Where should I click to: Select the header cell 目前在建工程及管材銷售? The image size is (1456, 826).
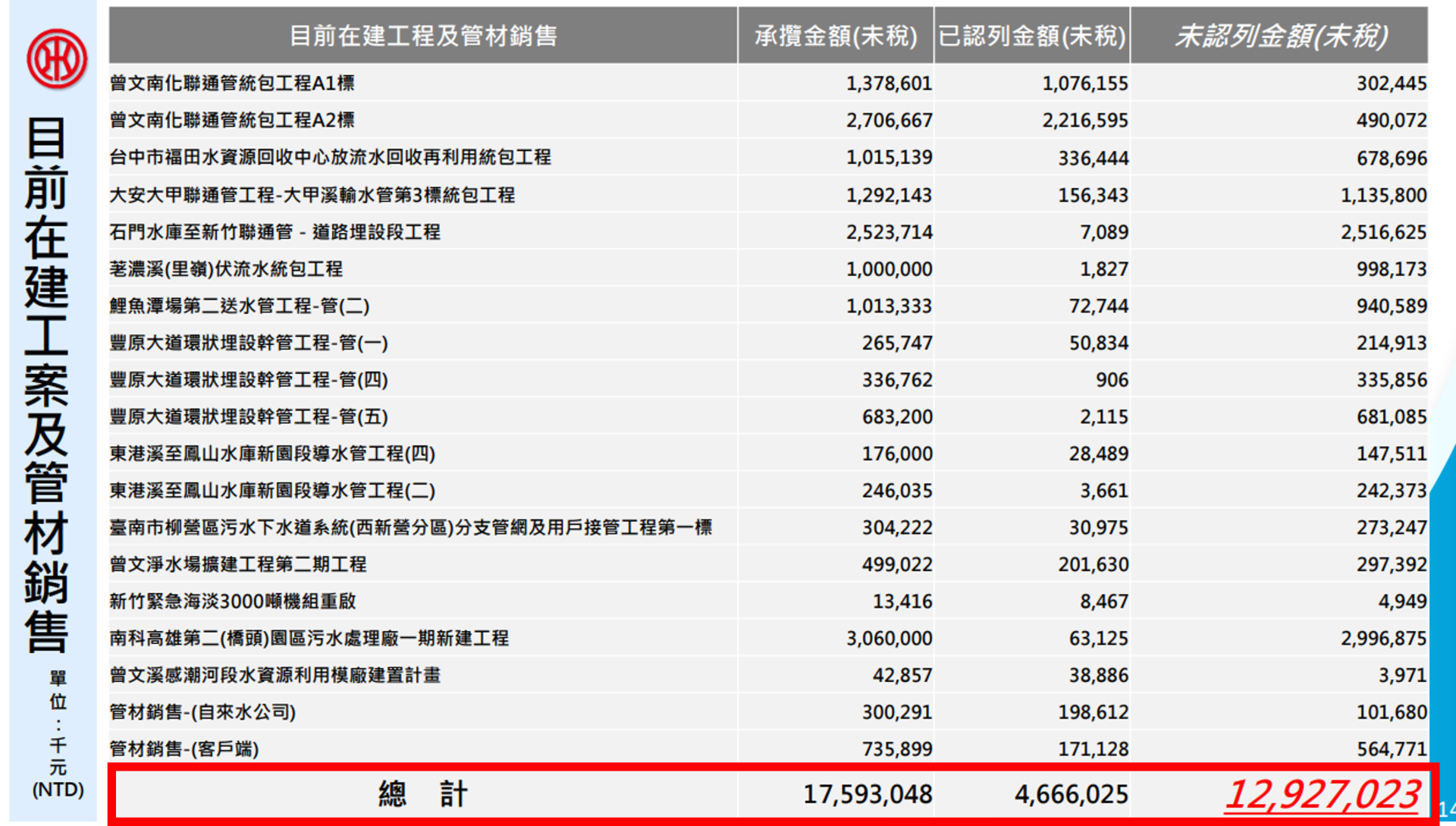point(423,36)
